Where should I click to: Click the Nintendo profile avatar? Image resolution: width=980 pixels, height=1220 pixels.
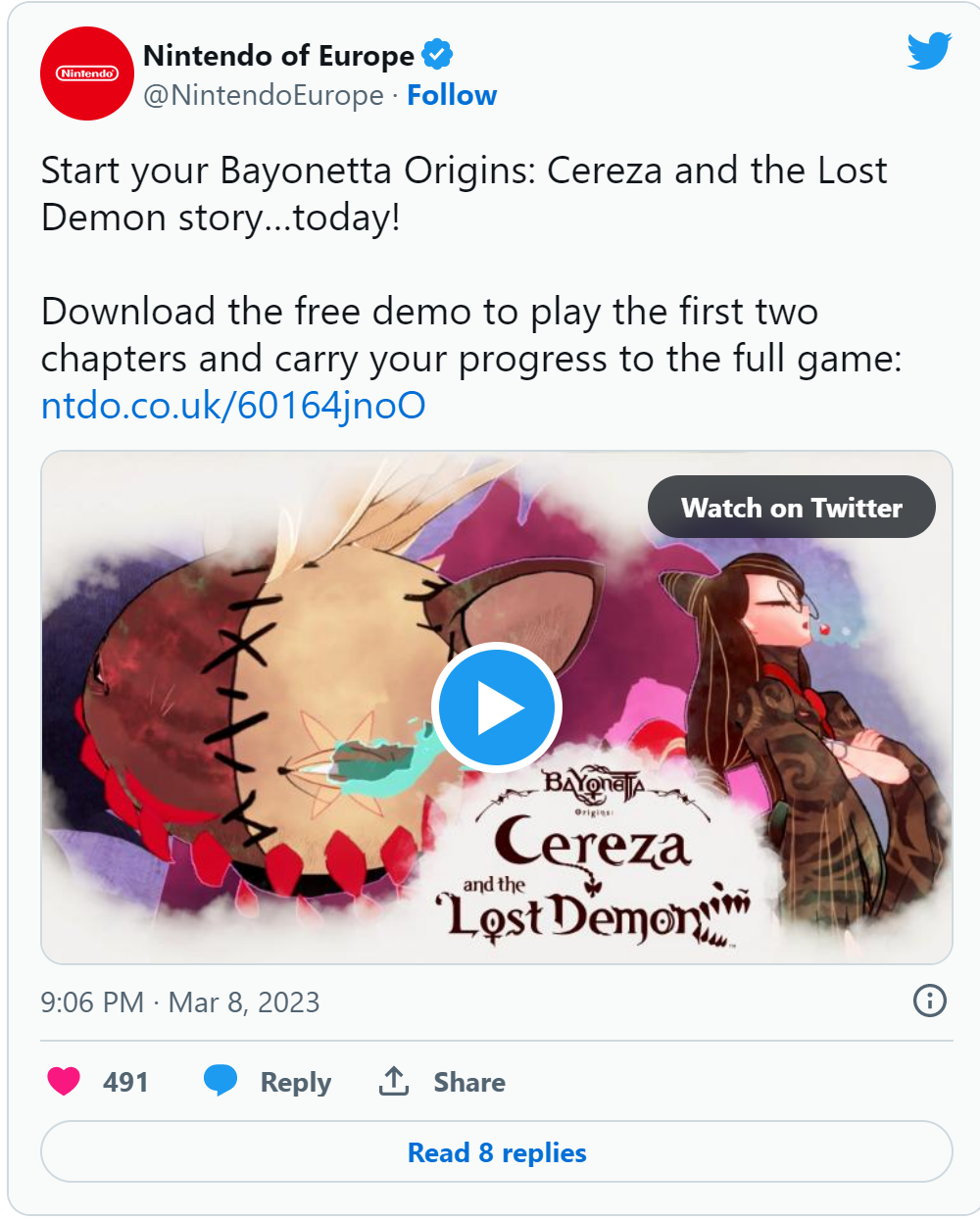tap(86, 73)
